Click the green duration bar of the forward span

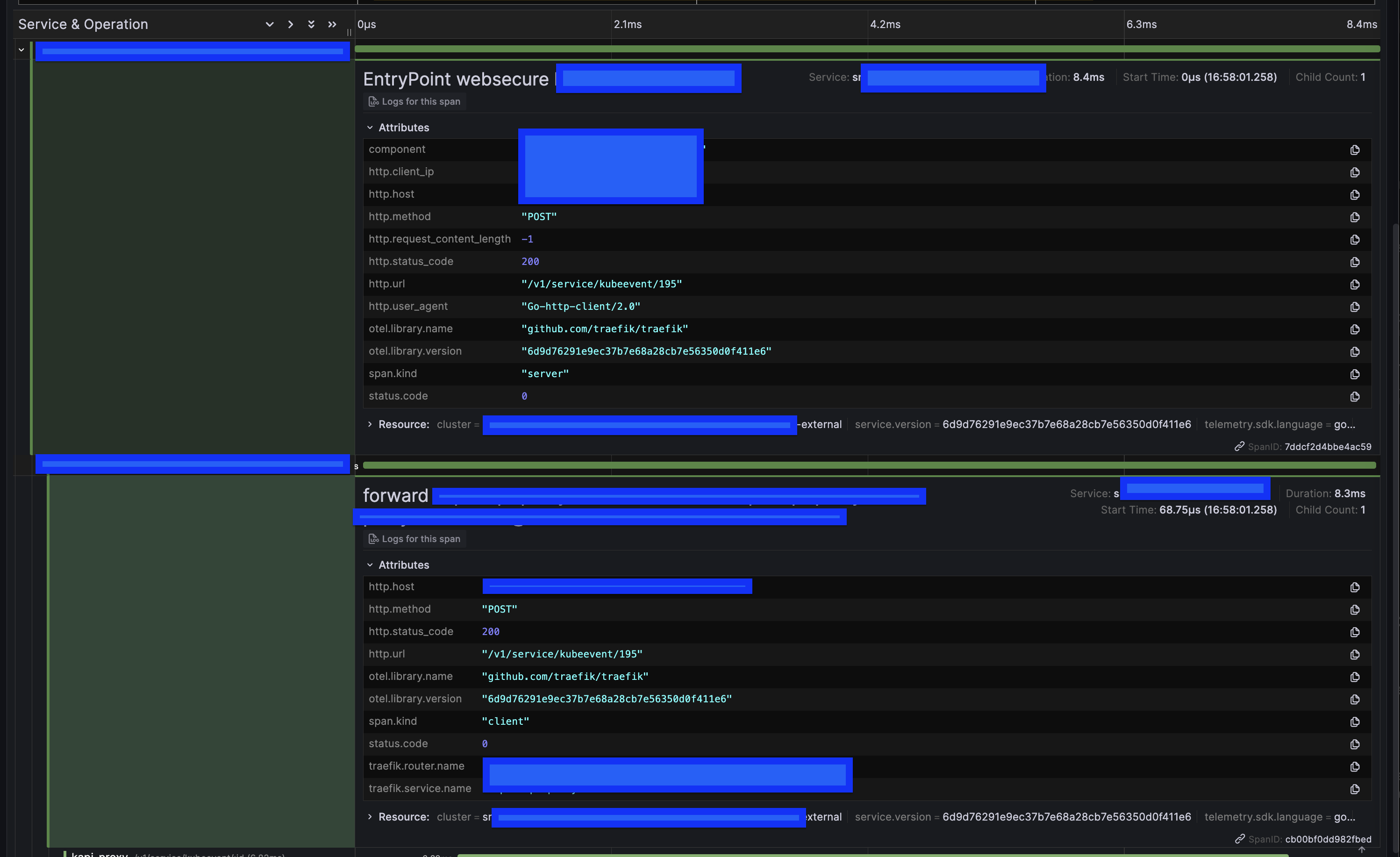[x=852, y=465]
